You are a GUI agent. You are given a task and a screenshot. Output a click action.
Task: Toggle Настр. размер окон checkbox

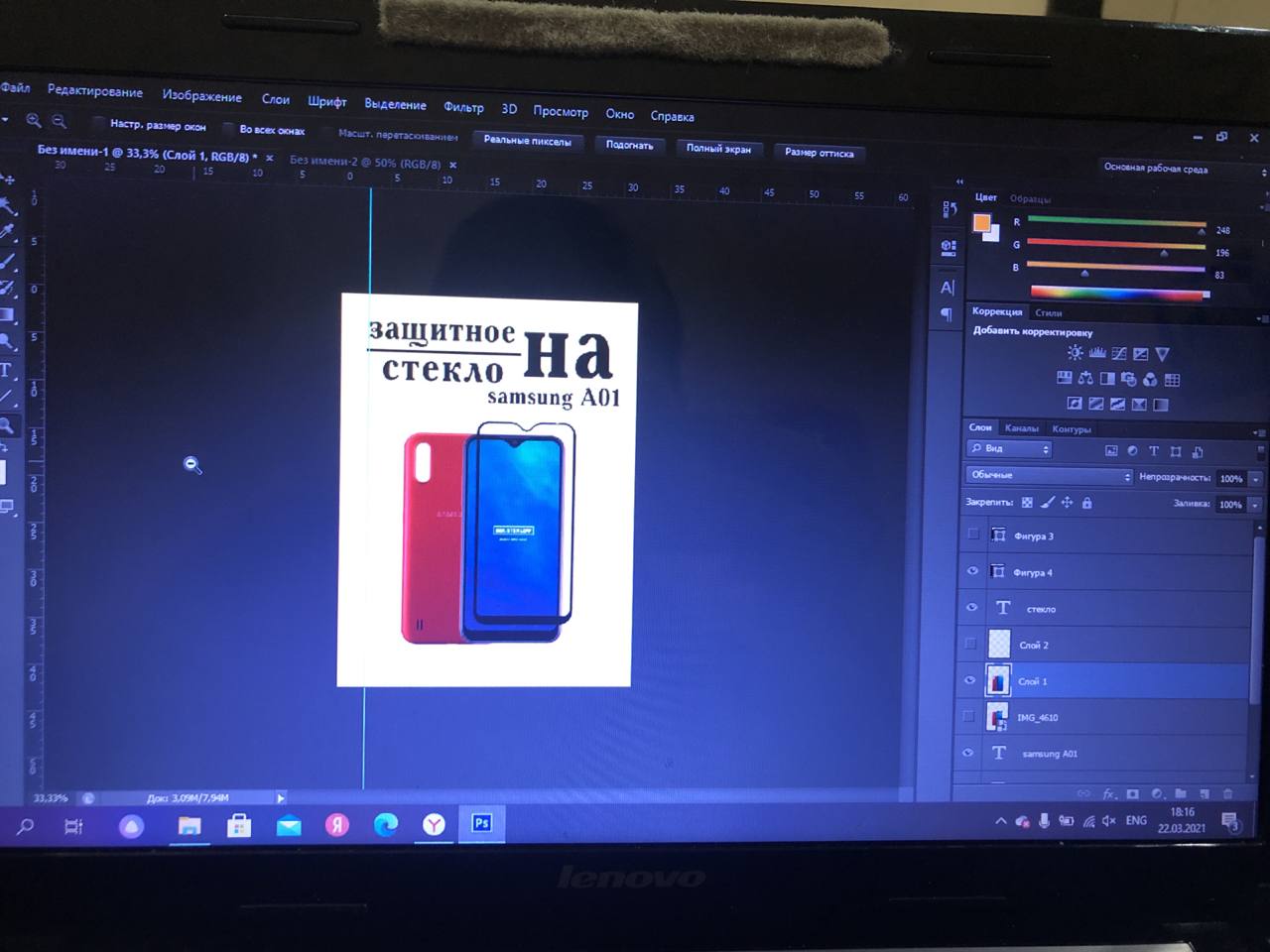pos(98,123)
